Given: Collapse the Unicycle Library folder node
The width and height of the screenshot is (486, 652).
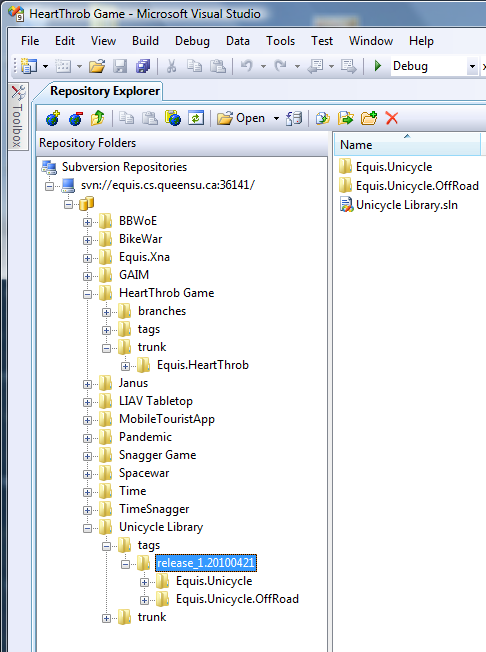Looking at the screenshot, I should click(x=87, y=529).
